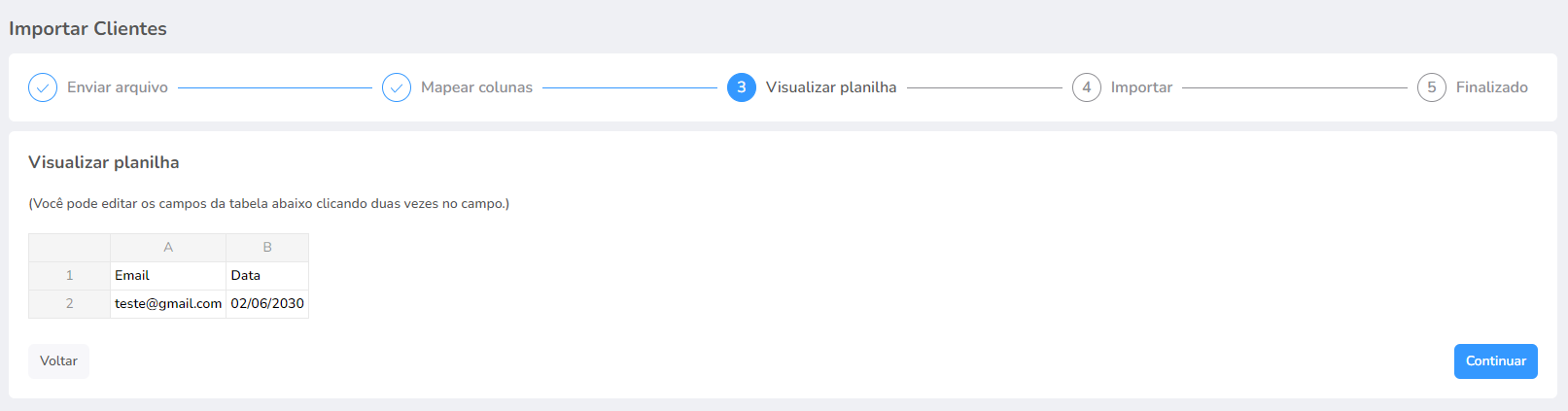Select column B header in spreadsheet

pos(267,248)
